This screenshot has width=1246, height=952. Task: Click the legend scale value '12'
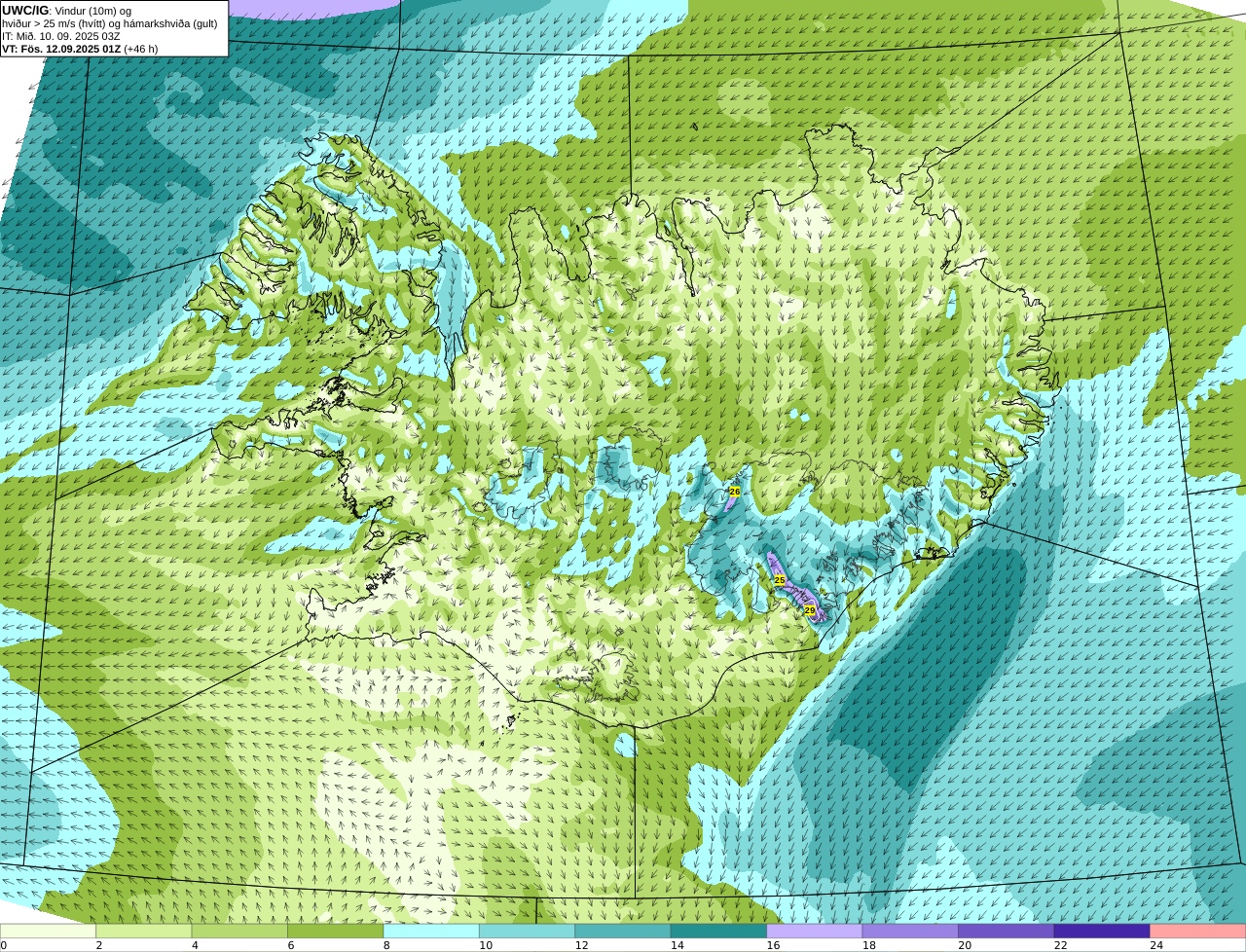click(581, 945)
